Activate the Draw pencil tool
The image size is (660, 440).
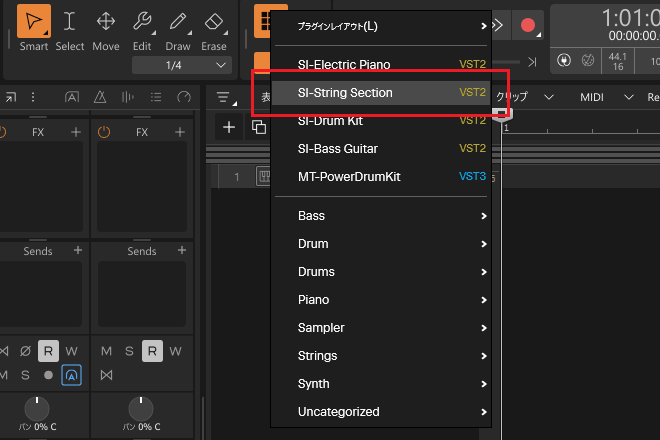pyautogui.click(x=178, y=29)
